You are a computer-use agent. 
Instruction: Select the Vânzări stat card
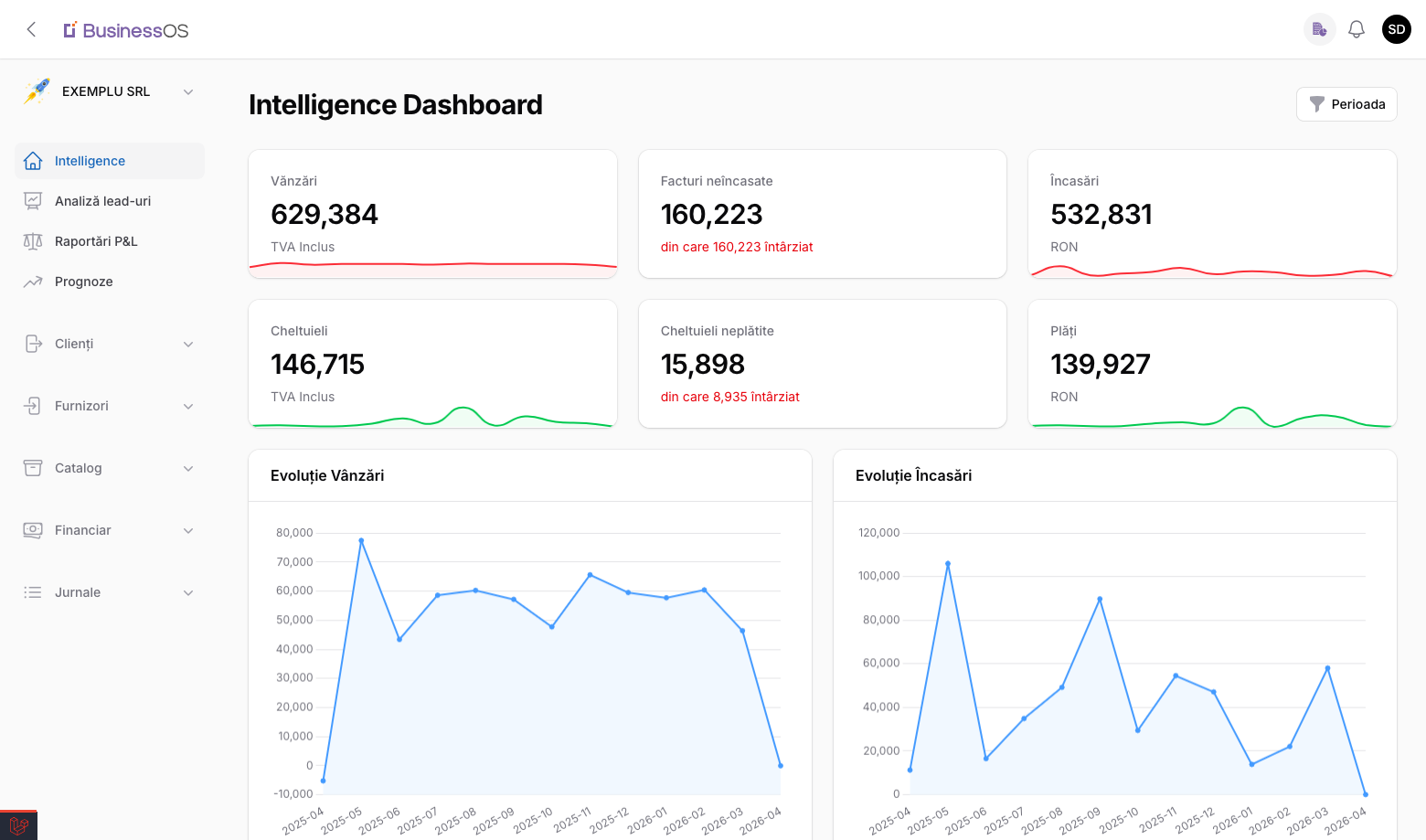(432, 214)
